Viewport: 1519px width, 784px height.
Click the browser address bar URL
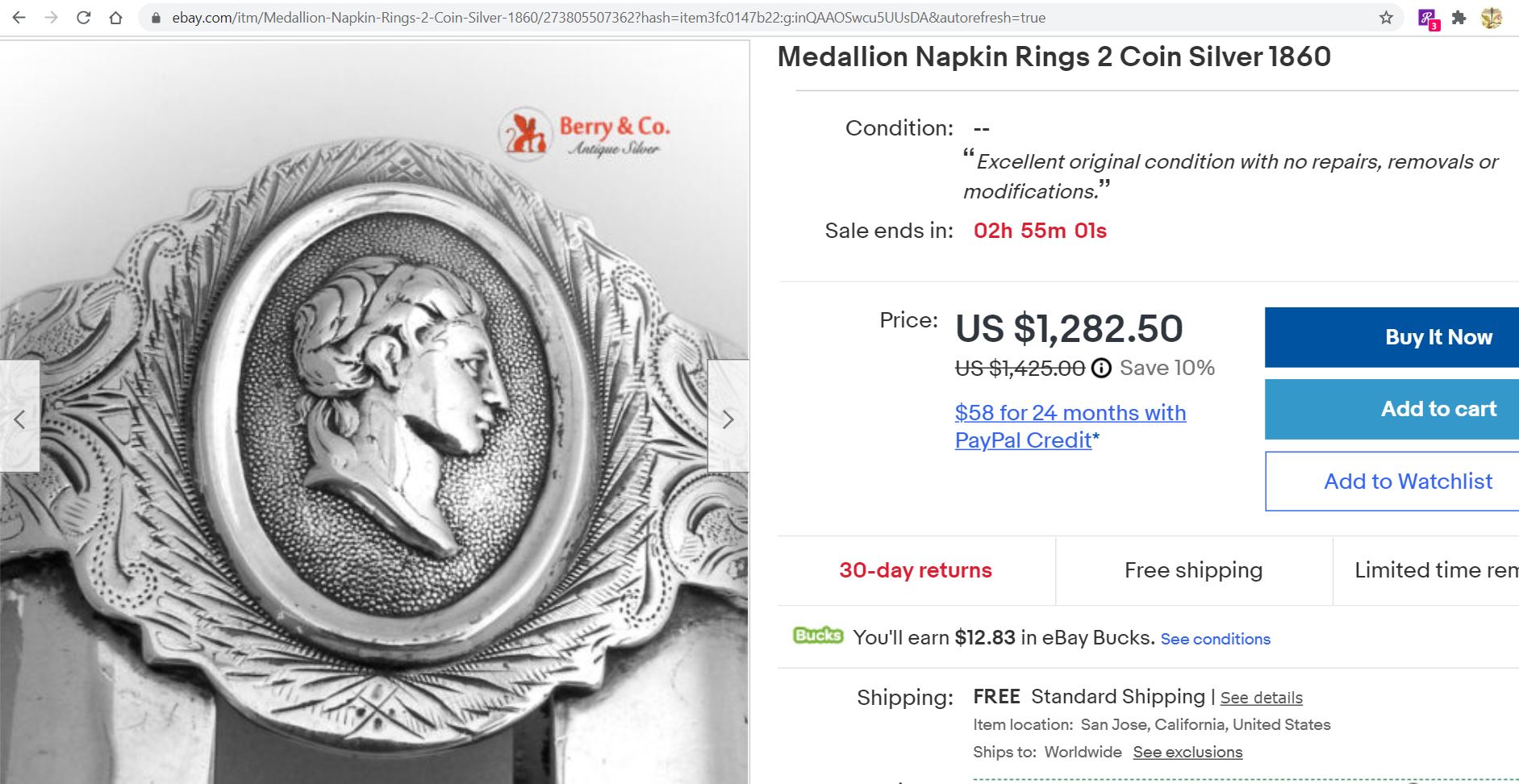click(x=565, y=17)
